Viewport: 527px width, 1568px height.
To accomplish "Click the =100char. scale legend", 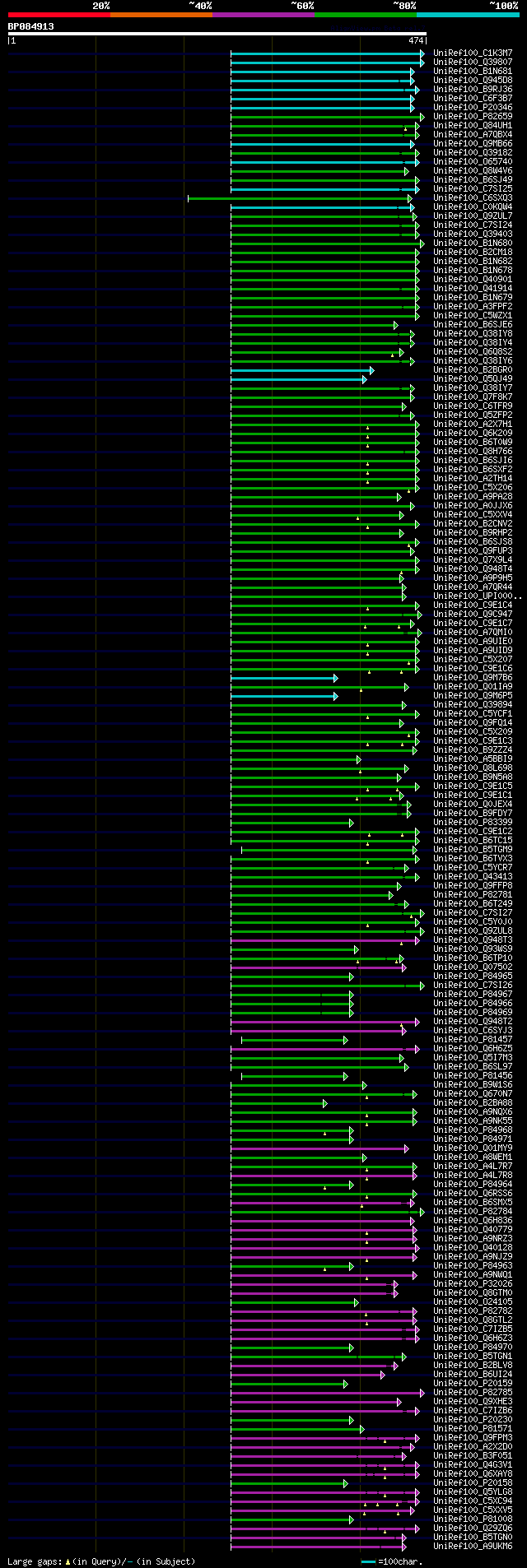I will click(392, 1561).
